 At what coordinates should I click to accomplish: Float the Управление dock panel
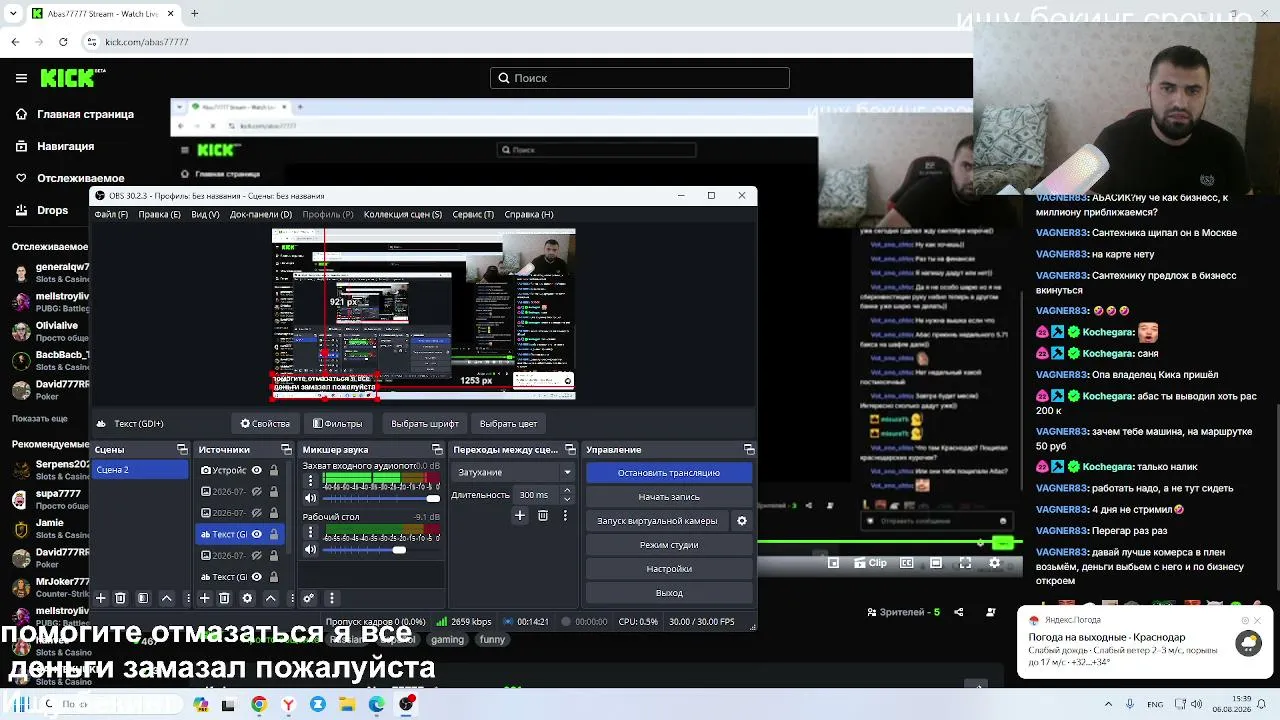click(x=749, y=449)
